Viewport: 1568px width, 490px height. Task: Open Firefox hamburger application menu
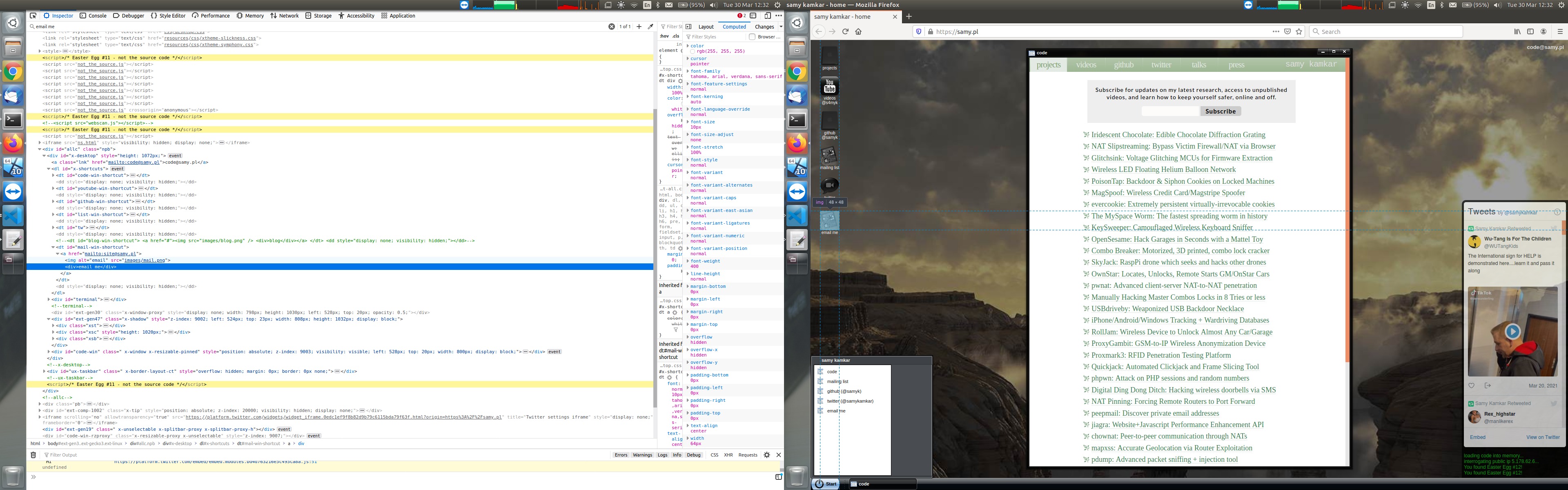1559,32
